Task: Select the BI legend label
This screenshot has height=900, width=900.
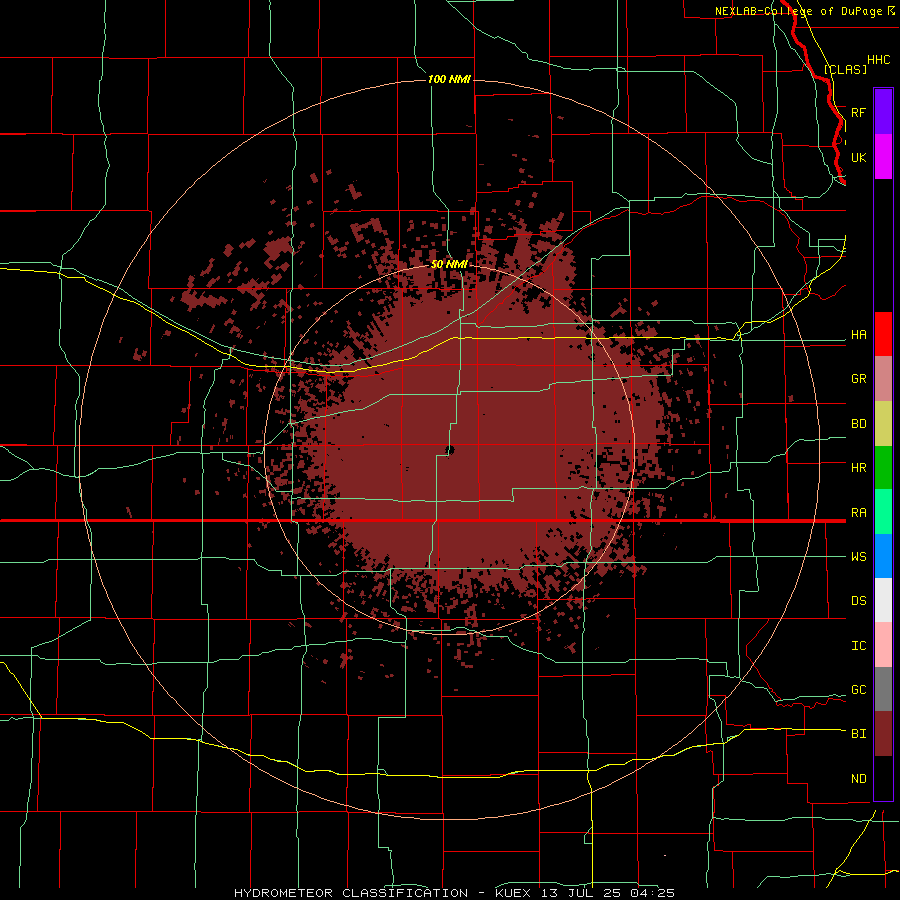Action: 858,733
